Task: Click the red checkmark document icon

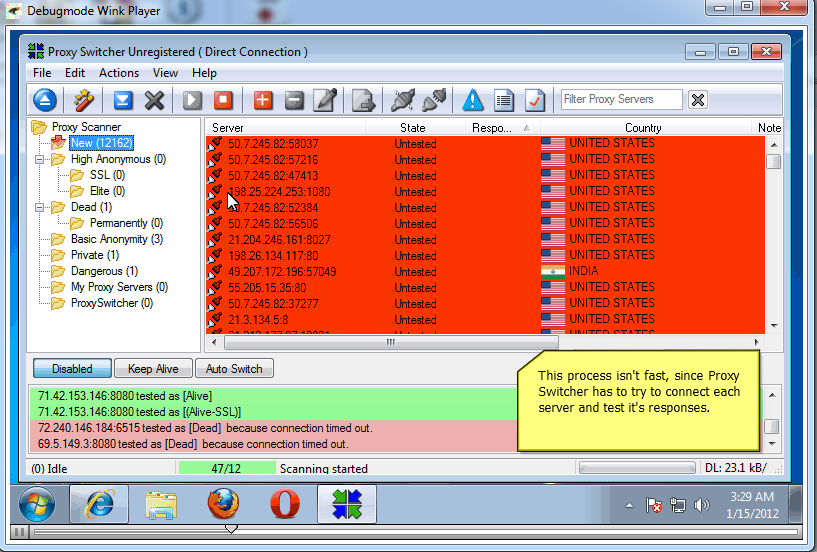Action: pos(535,100)
